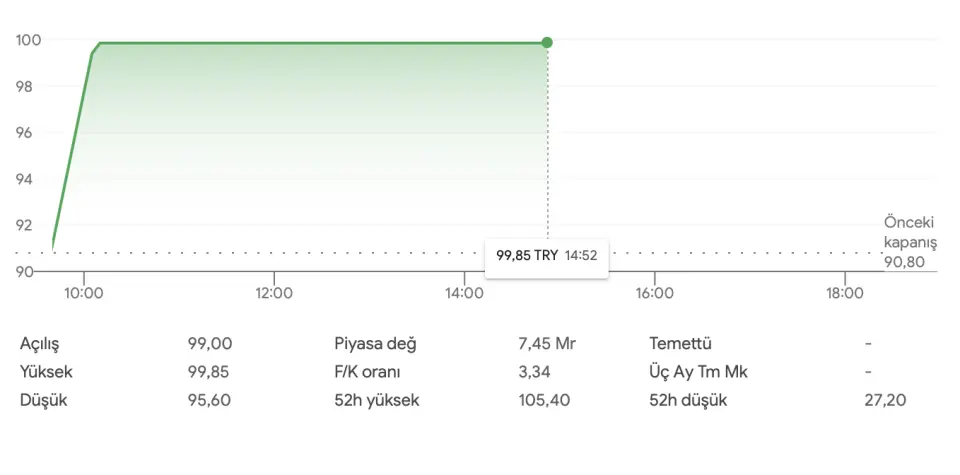Click the Düşük value 95,60

pyautogui.click(x=208, y=401)
